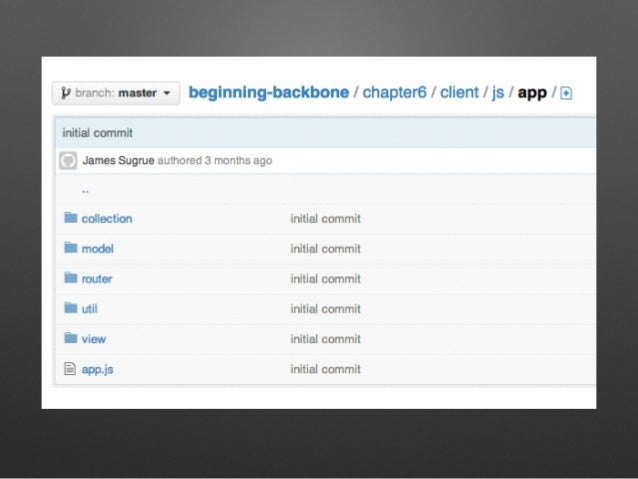The height and width of the screenshot is (479, 638).
Task: Click the git branch icon
Action: pos(65,93)
